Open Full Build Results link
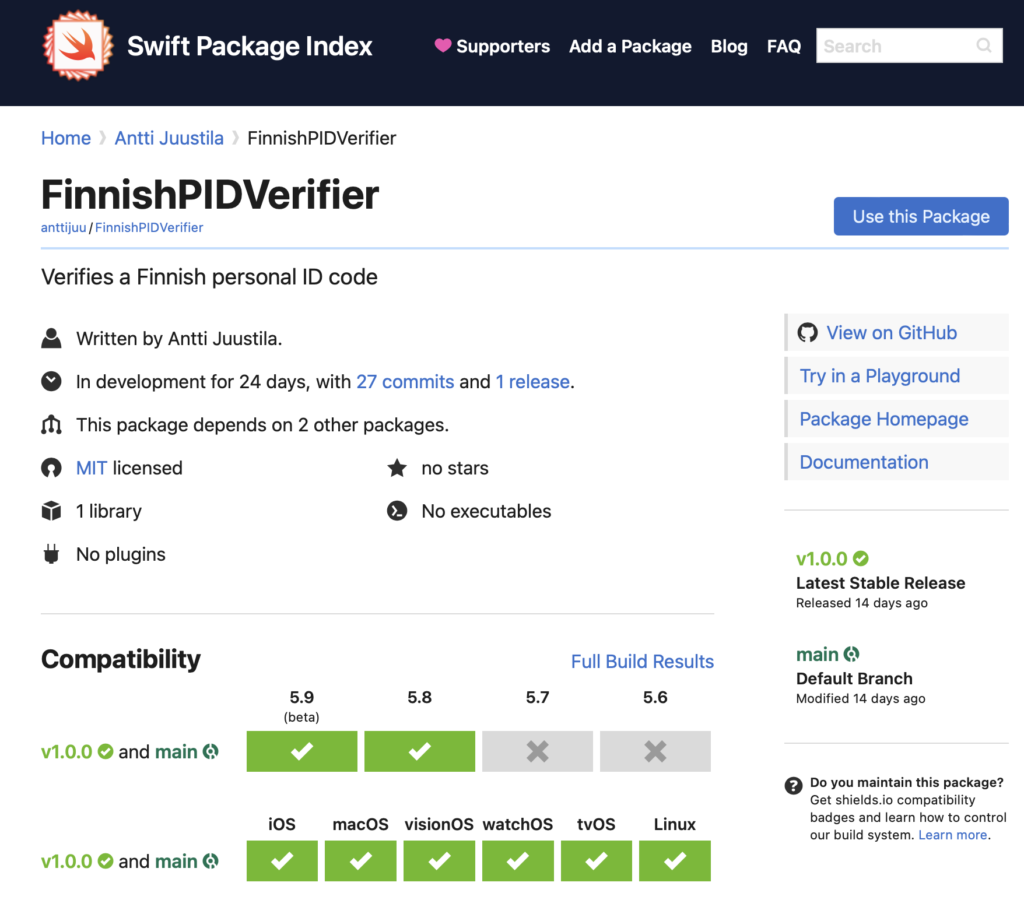 click(x=642, y=662)
